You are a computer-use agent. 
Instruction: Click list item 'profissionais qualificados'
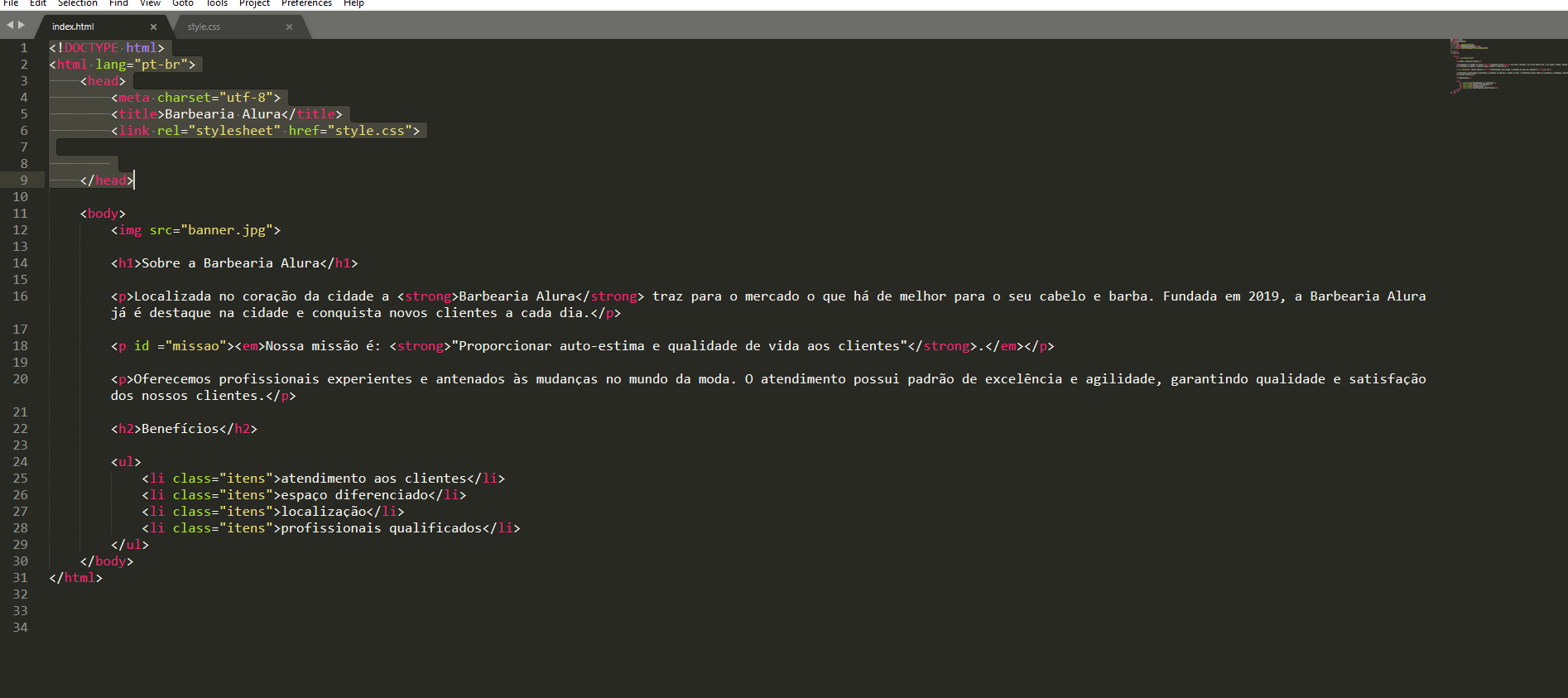click(382, 528)
